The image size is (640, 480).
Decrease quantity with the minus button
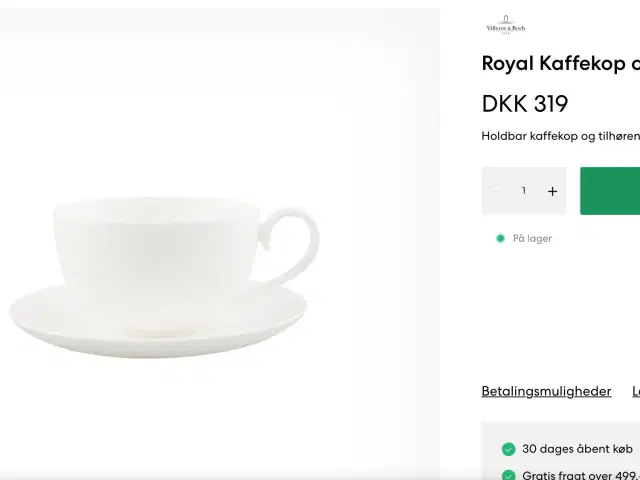point(495,191)
